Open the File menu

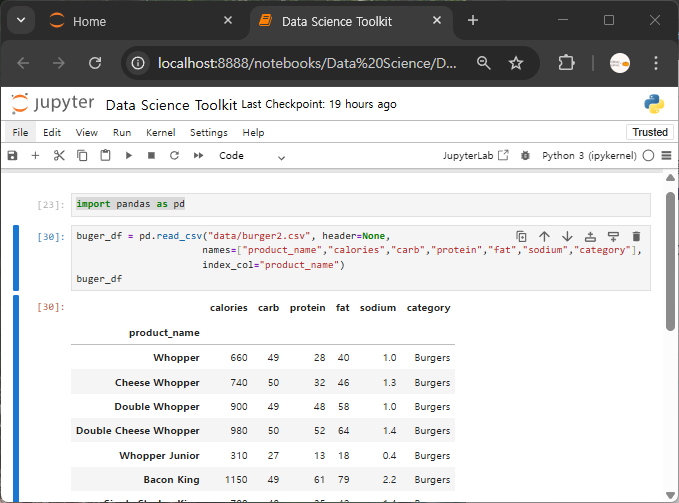coord(20,132)
